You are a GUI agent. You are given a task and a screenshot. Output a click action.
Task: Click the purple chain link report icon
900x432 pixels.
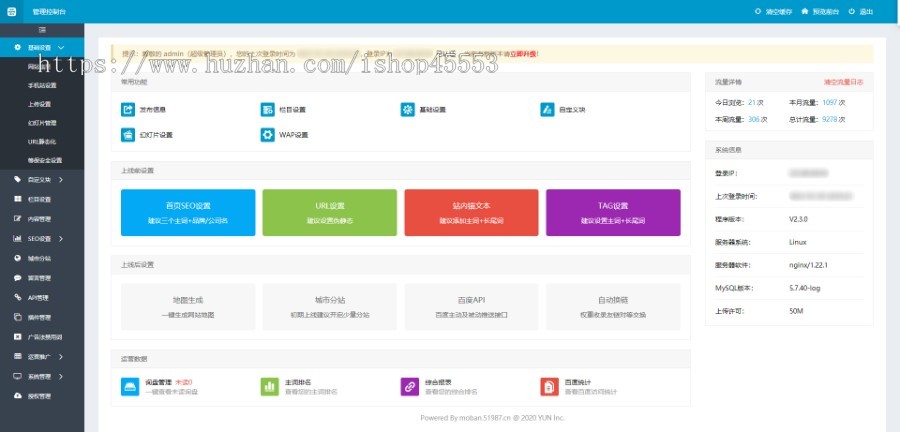coord(410,386)
